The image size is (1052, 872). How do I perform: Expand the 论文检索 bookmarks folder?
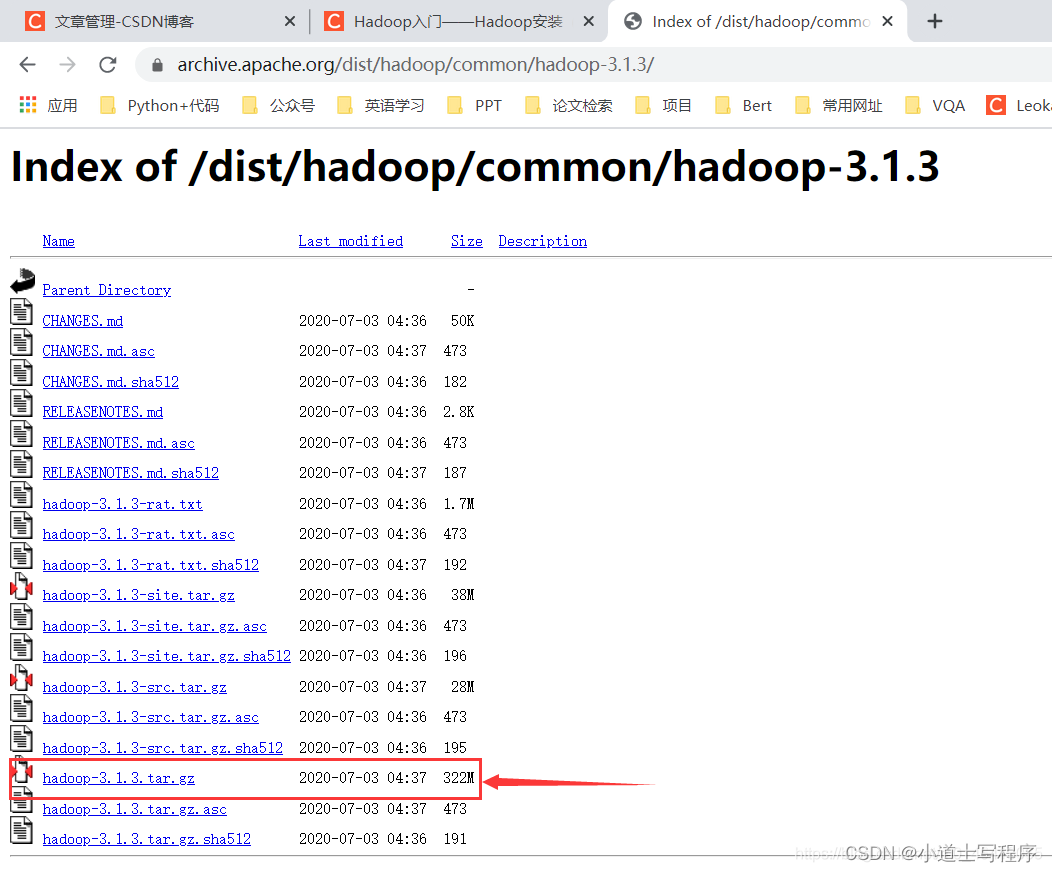[x=569, y=105]
